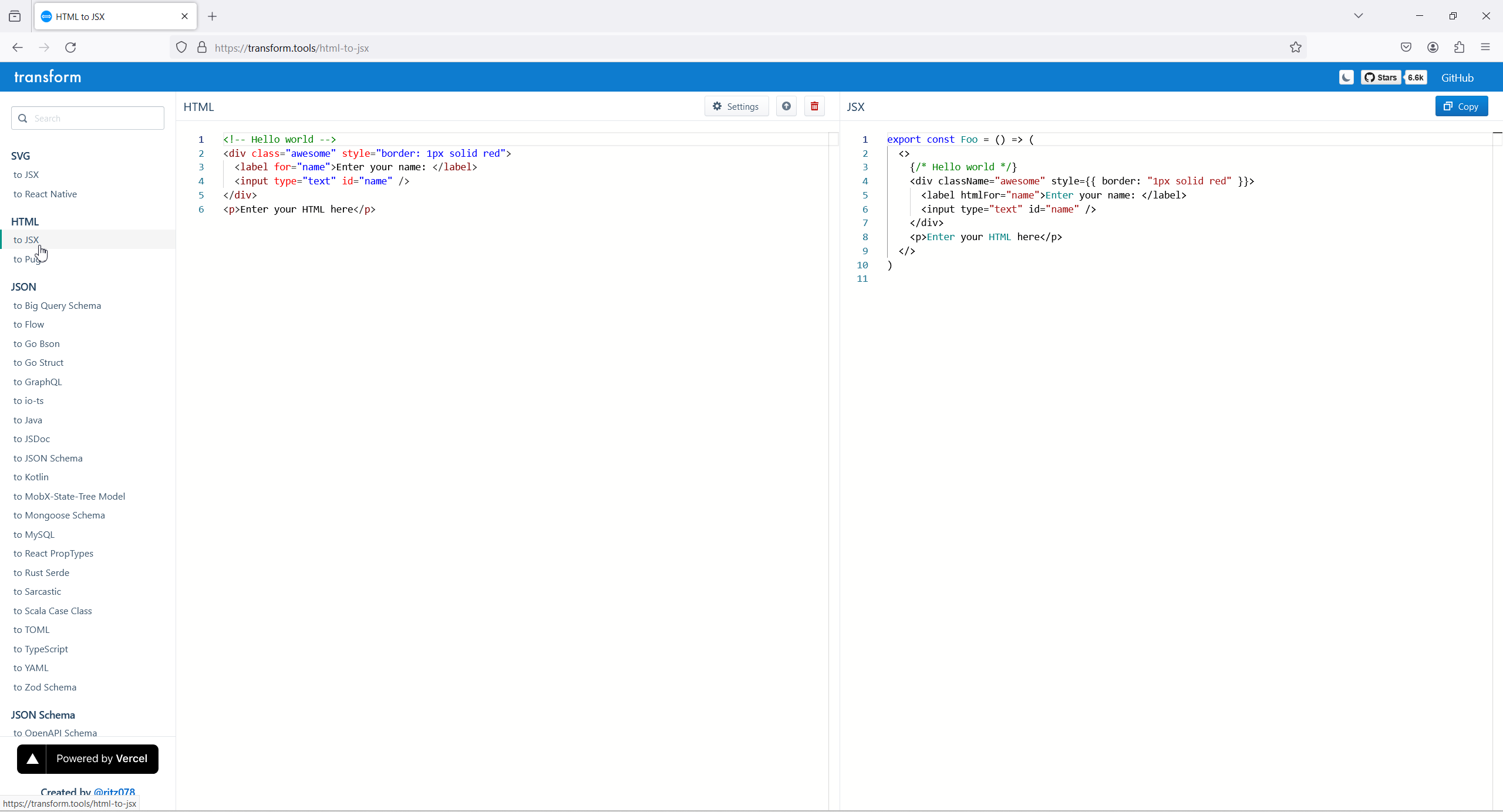1503x812 pixels.
Task: Click the GitHub Stars badge
Action: pyautogui.click(x=1381, y=78)
